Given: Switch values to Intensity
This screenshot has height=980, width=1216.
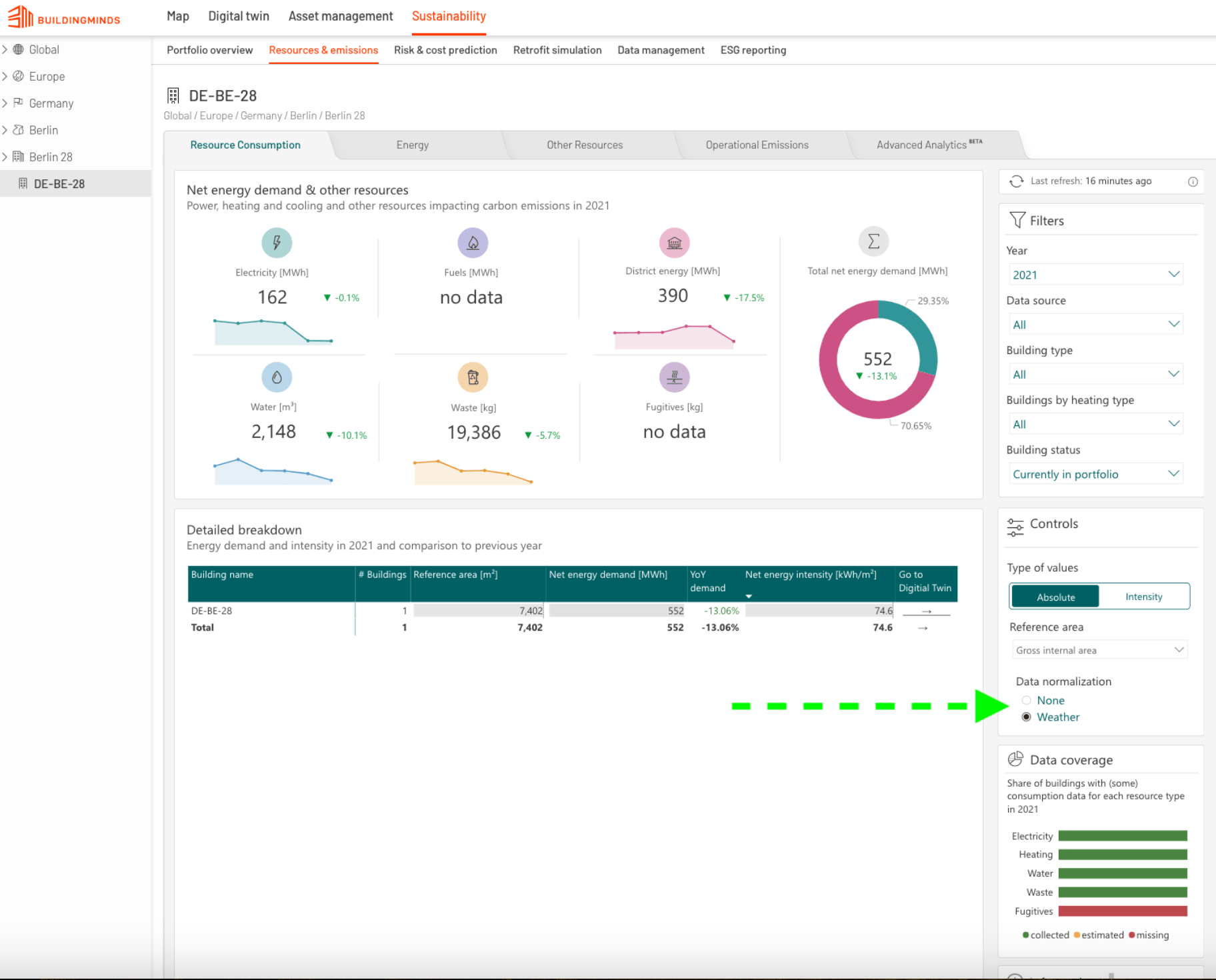Looking at the screenshot, I should coord(1144,597).
